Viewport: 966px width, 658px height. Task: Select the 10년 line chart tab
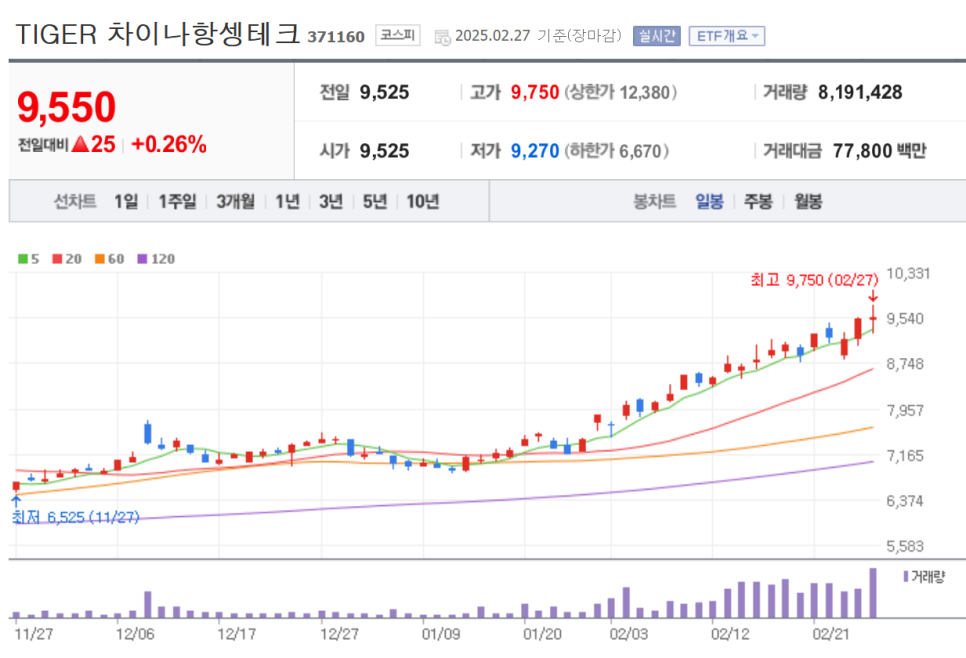[x=423, y=201]
